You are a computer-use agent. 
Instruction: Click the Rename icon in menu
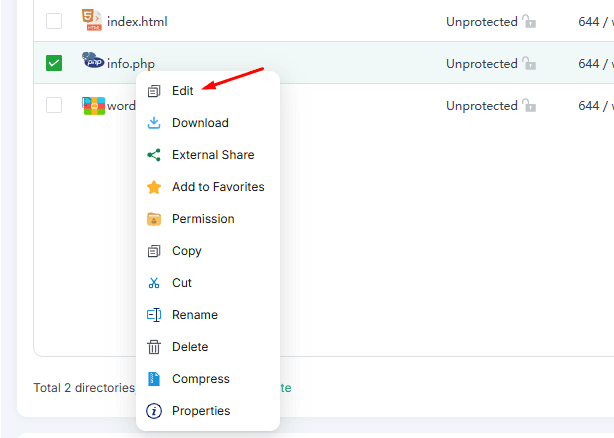click(x=154, y=315)
